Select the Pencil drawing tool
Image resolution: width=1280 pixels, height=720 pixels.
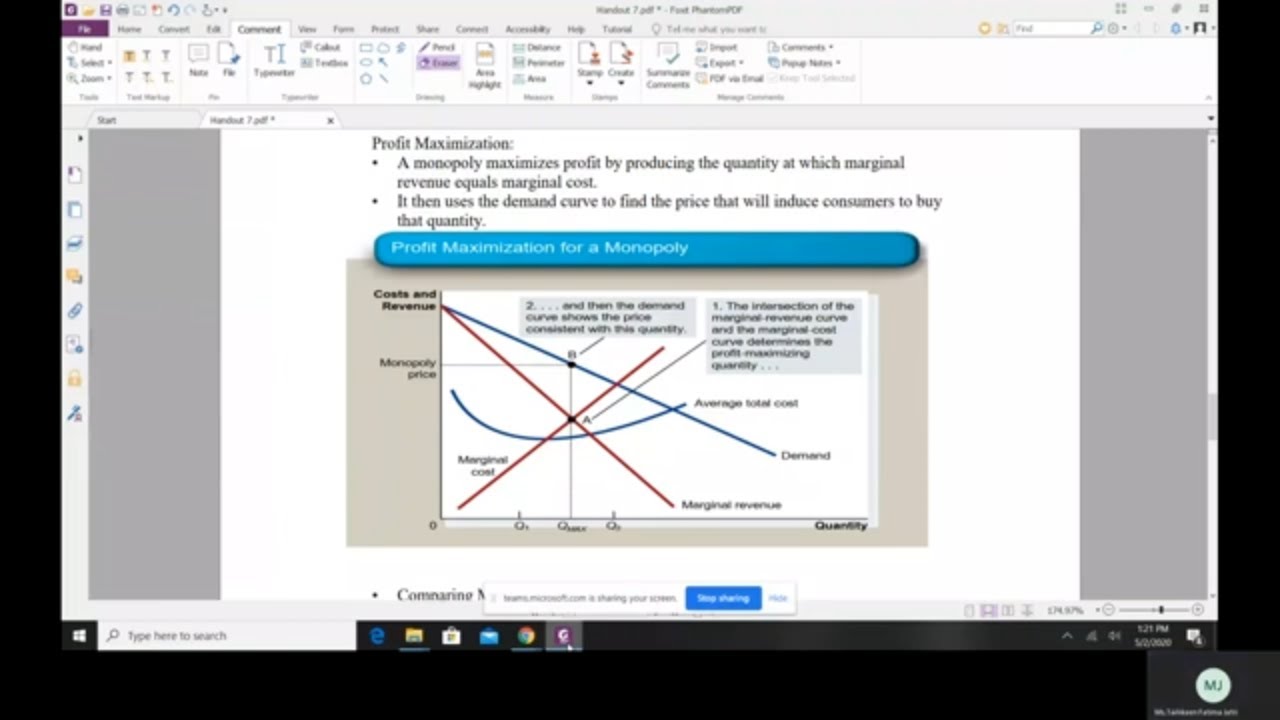[x=437, y=47]
